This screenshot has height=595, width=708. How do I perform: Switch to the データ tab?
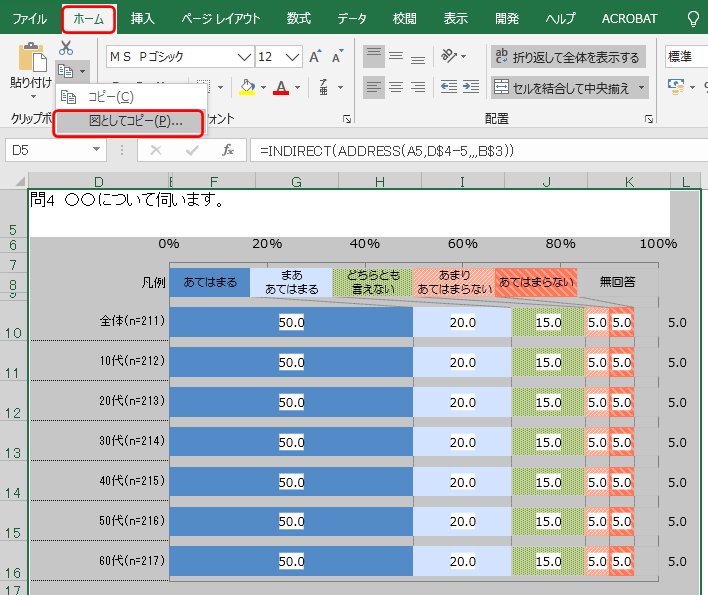tap(352, 19)
